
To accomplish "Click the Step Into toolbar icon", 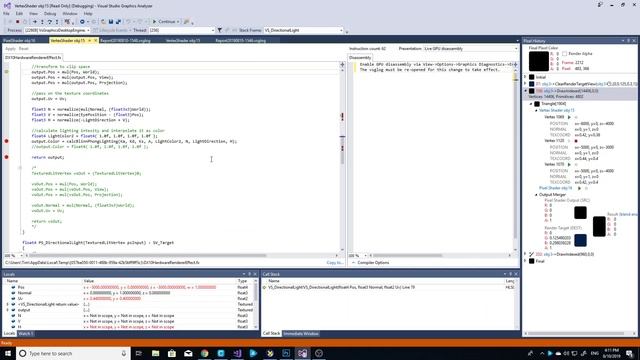I will coord(42,22).
